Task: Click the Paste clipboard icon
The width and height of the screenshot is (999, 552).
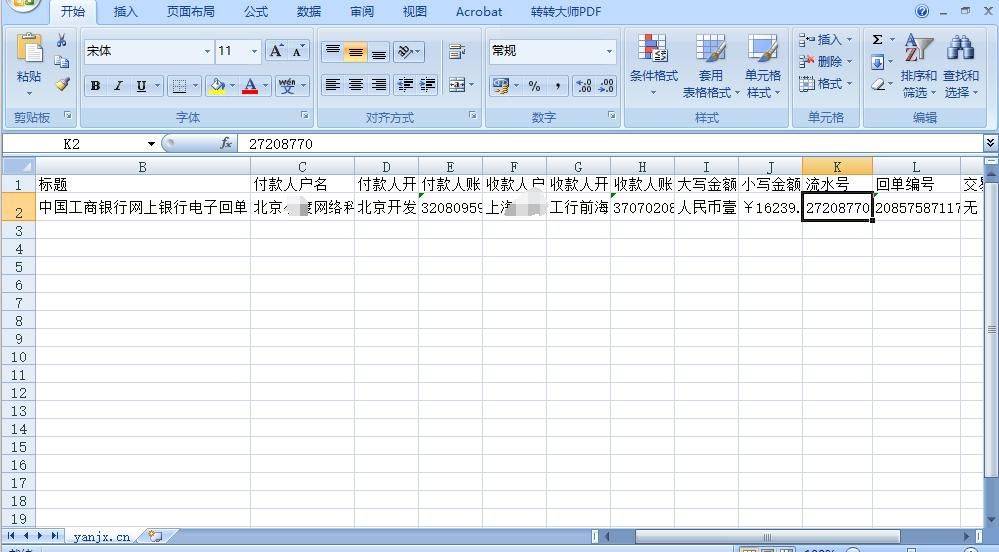Action: point(29,50)
